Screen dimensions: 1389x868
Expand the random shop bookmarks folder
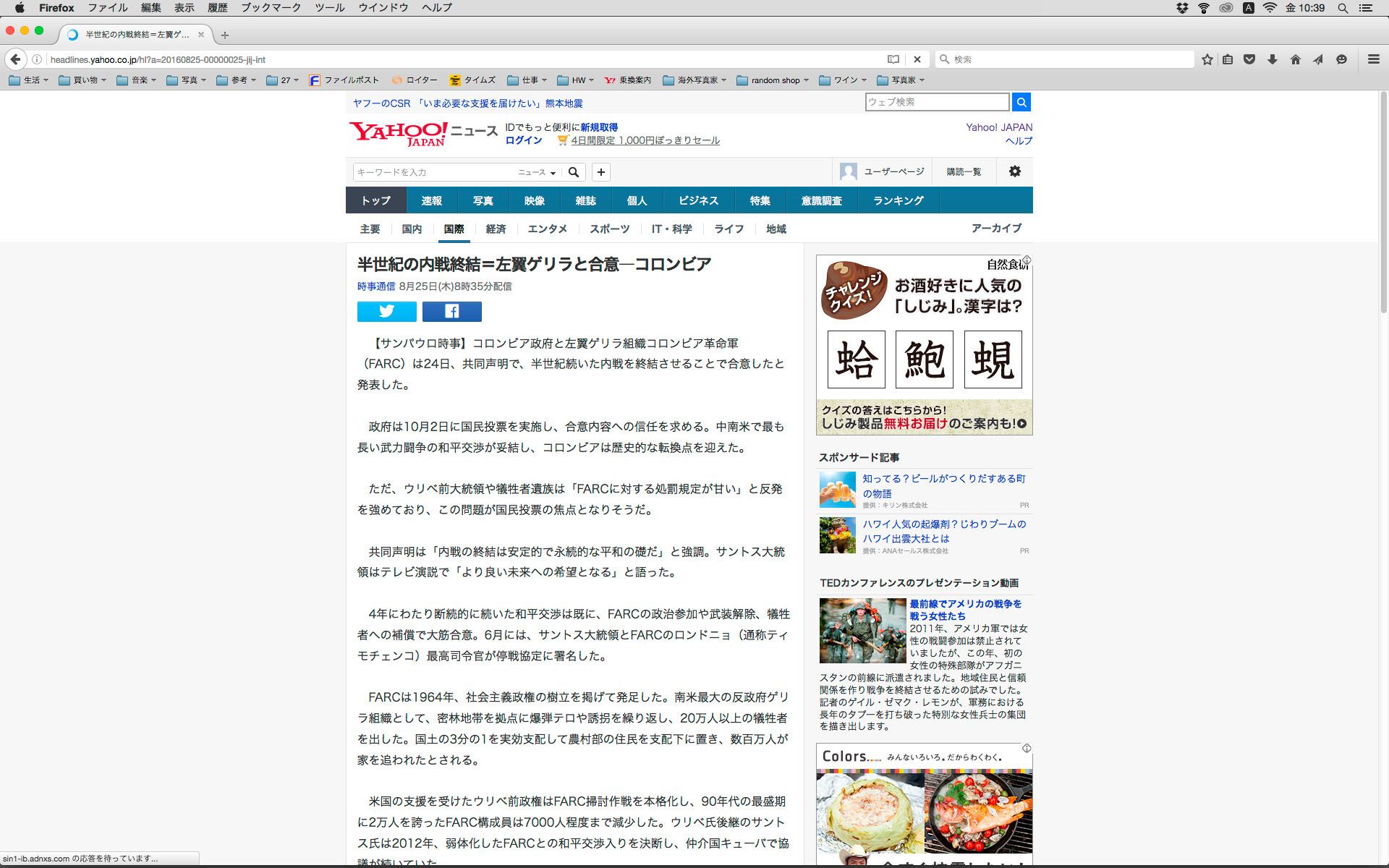pos(773,80)
